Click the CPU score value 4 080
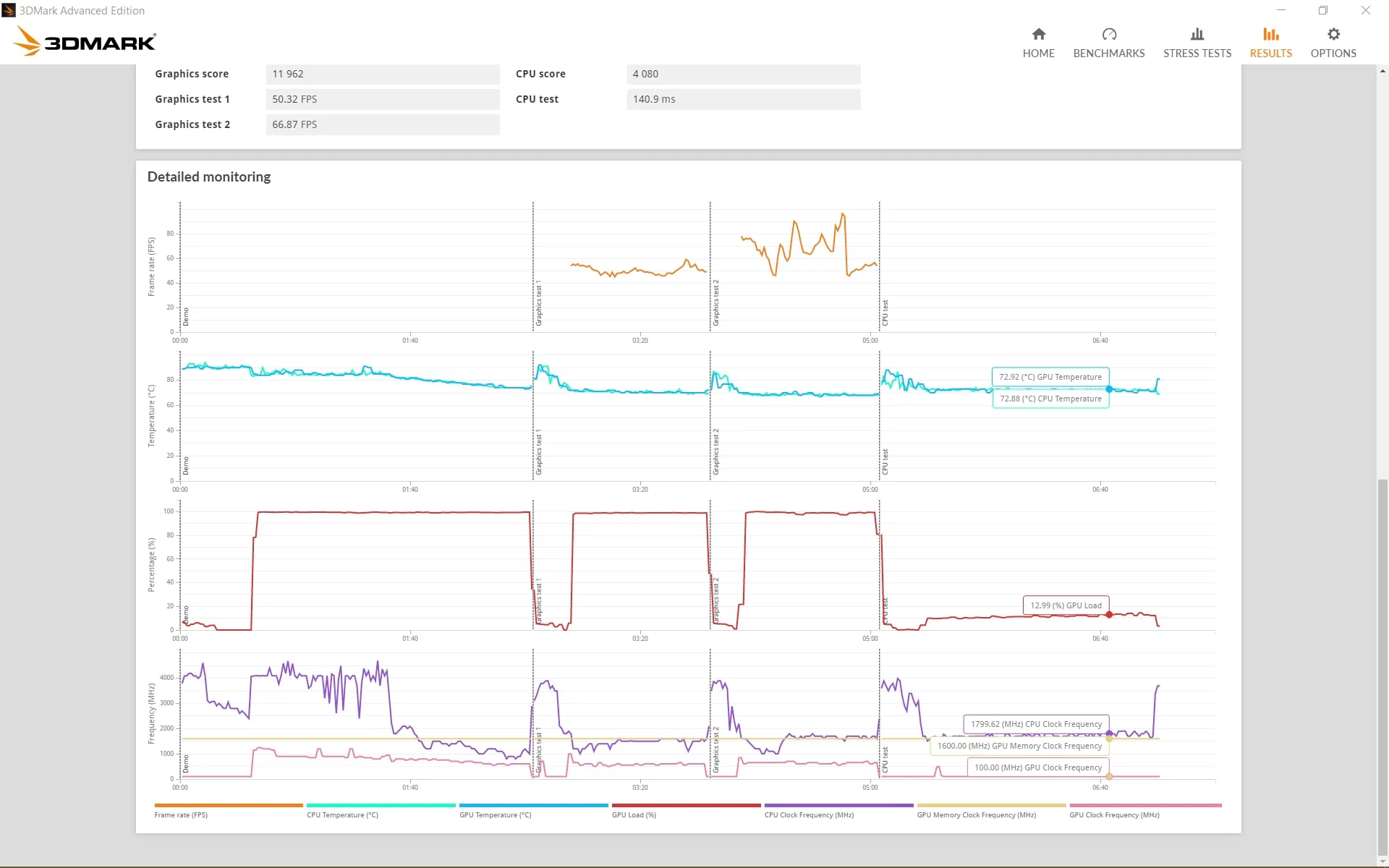This screenshot has width=1389, height=868. click(x=744, y=74)
